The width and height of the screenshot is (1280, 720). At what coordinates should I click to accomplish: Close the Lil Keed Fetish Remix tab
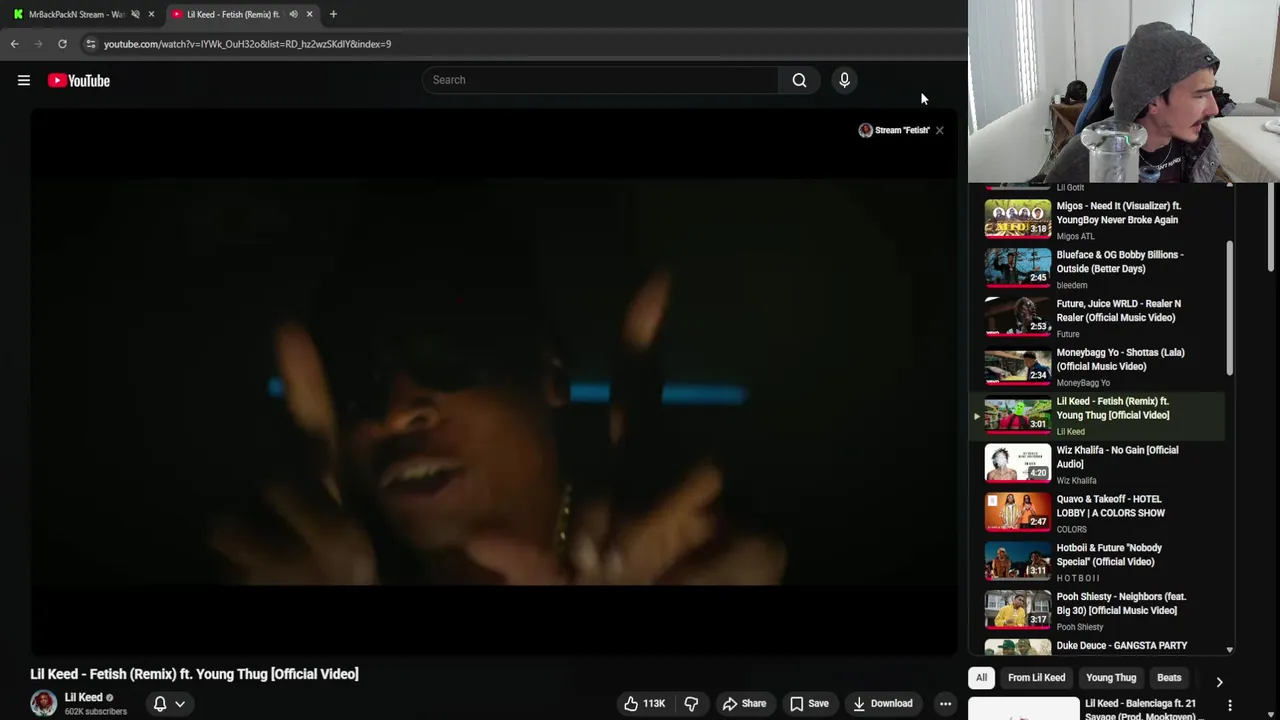pyautogui.click(x=309, y=14)
